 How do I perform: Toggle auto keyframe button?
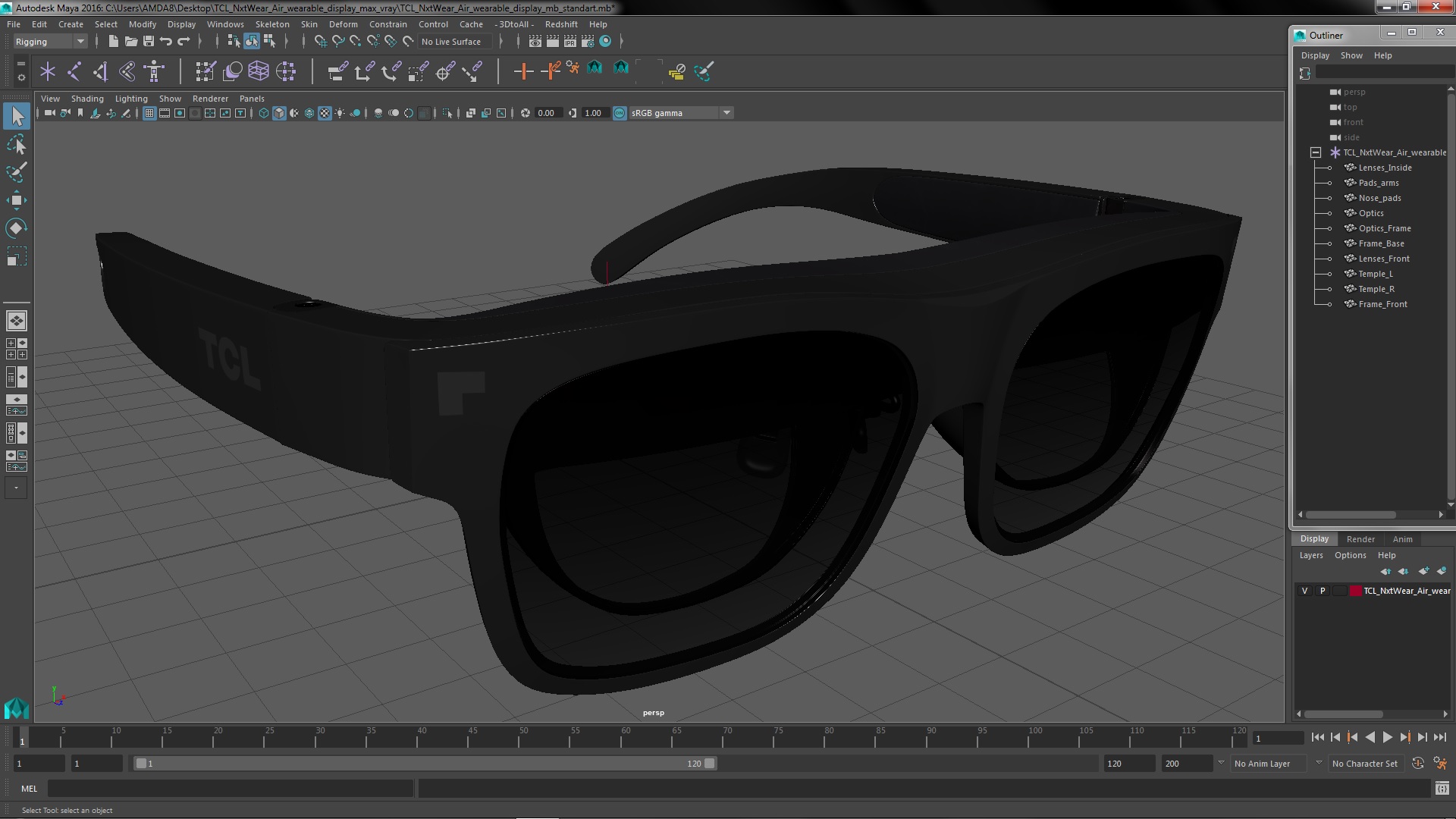[1417, 764]
